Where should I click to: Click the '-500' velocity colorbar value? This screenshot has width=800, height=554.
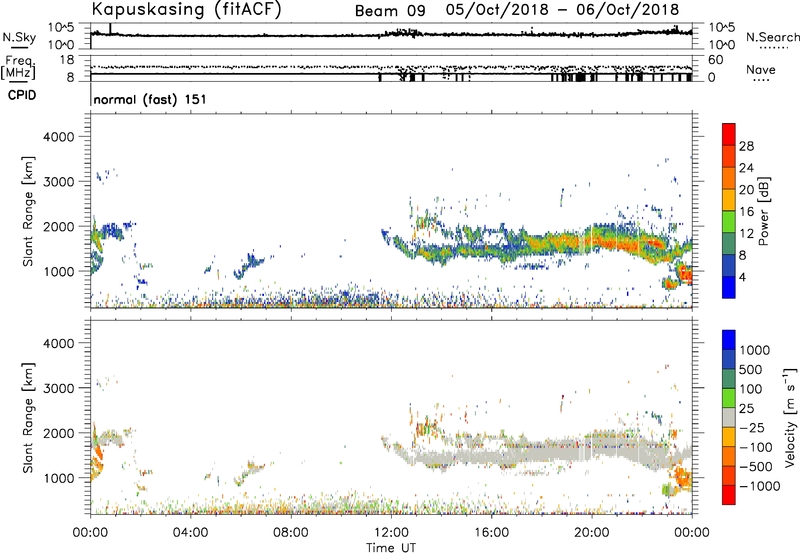(756, 466)
